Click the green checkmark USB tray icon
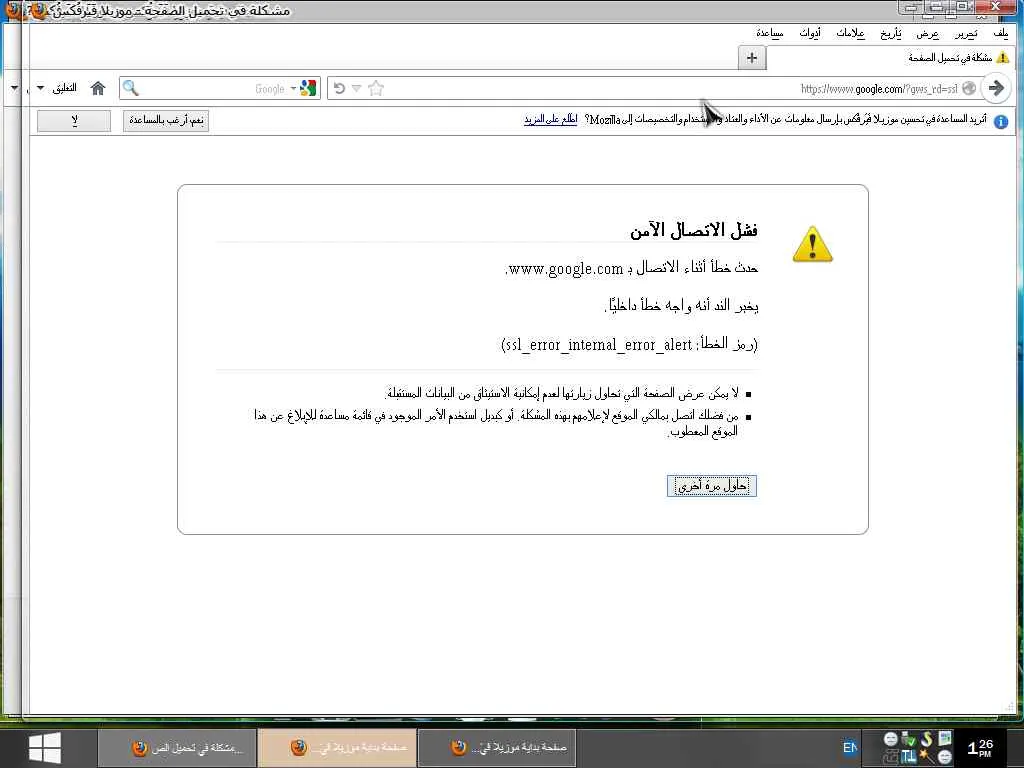Image resolution: width=1024 pixels, height=768 pixels. click(908, 739)
